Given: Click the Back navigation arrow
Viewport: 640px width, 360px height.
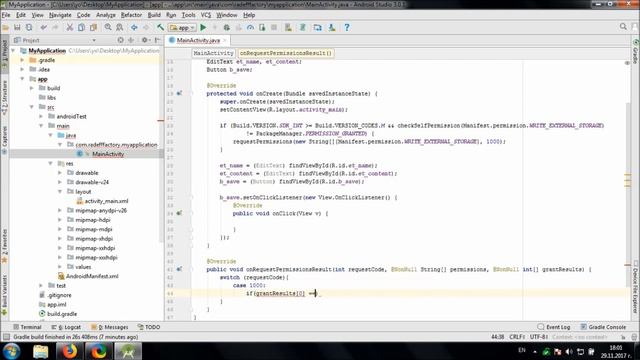Looking at the screenshot, I should [134, 27].
